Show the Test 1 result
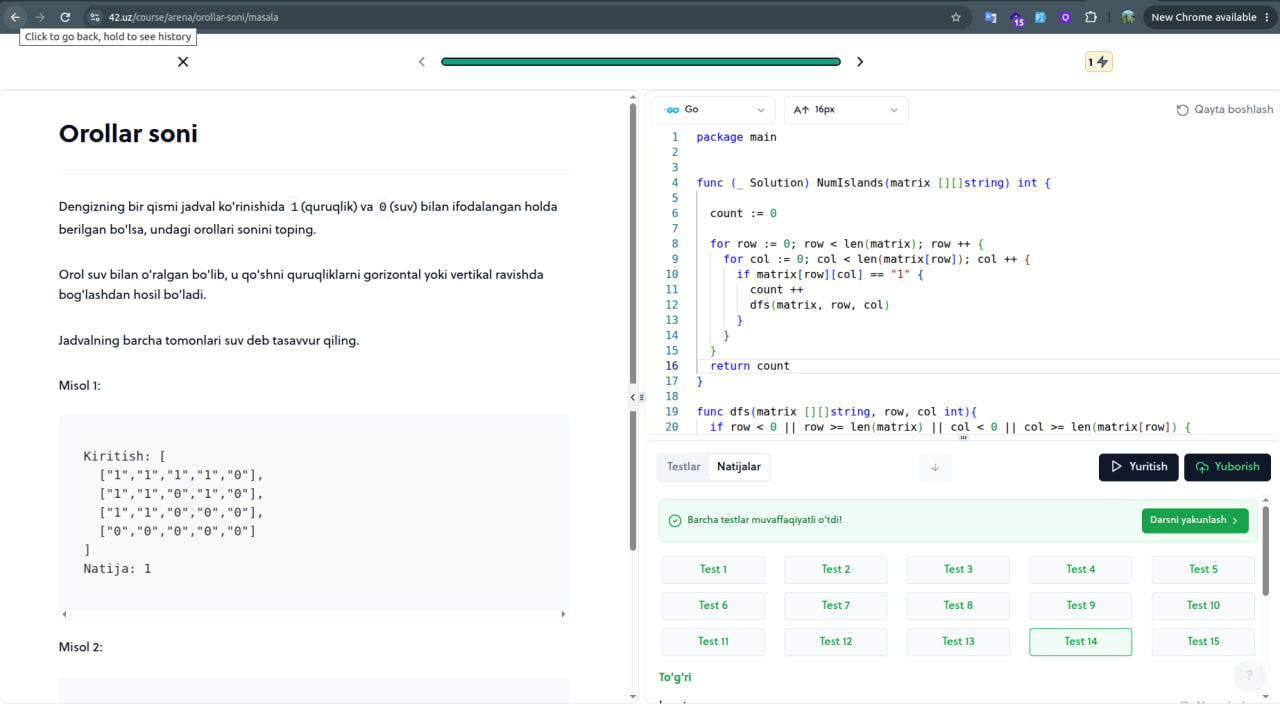The width and height of the screenshot is (1280, 704). pos(713,570)
